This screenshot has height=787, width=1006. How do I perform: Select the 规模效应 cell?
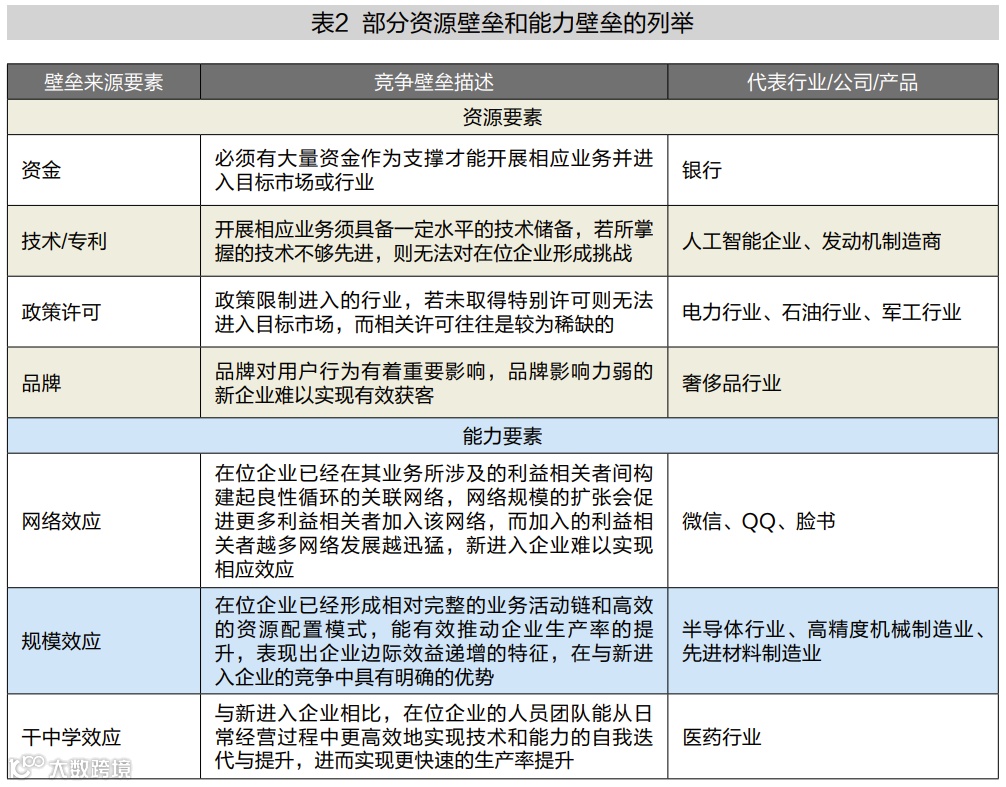pos(104,641)
